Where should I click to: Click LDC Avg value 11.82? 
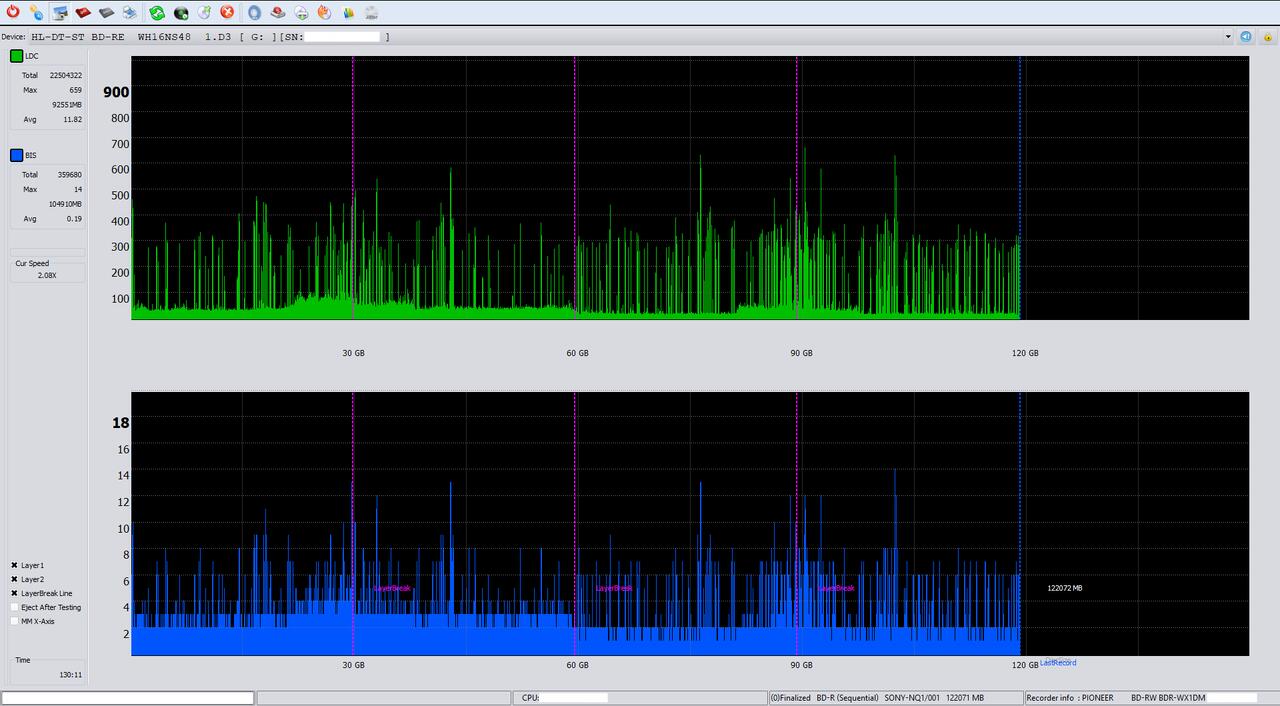point(72,119)
